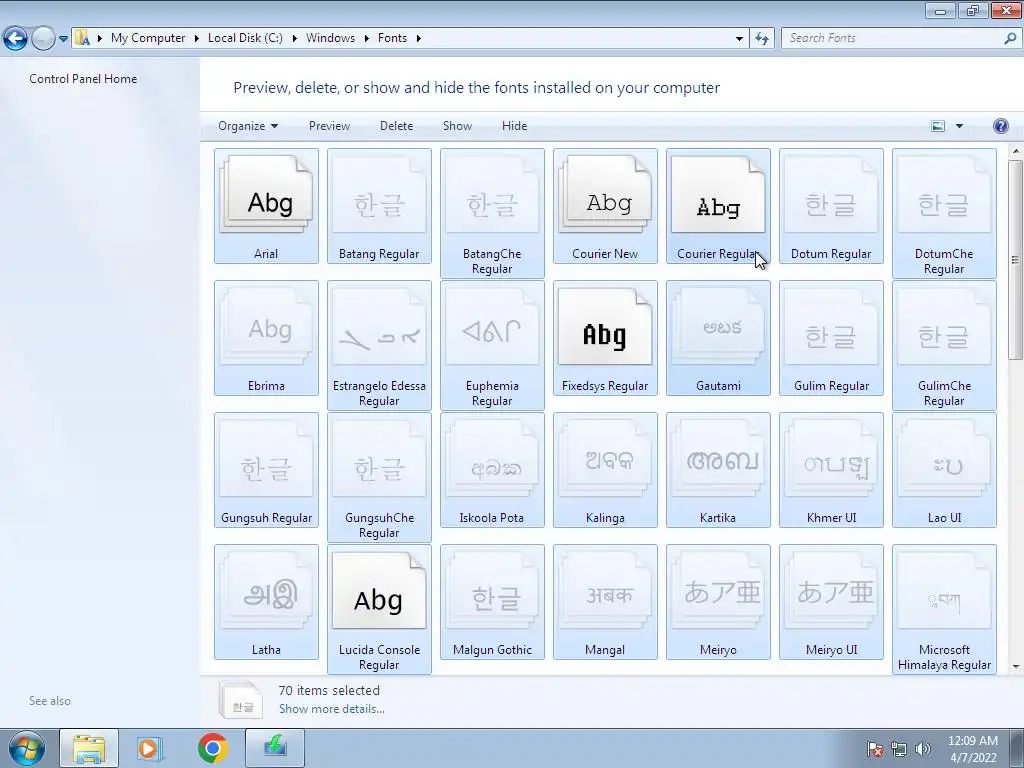Viewport: 1024px width, 768px height.
Task: Select Microsoft Himalaya Regular font
Action: pos(944,609)
